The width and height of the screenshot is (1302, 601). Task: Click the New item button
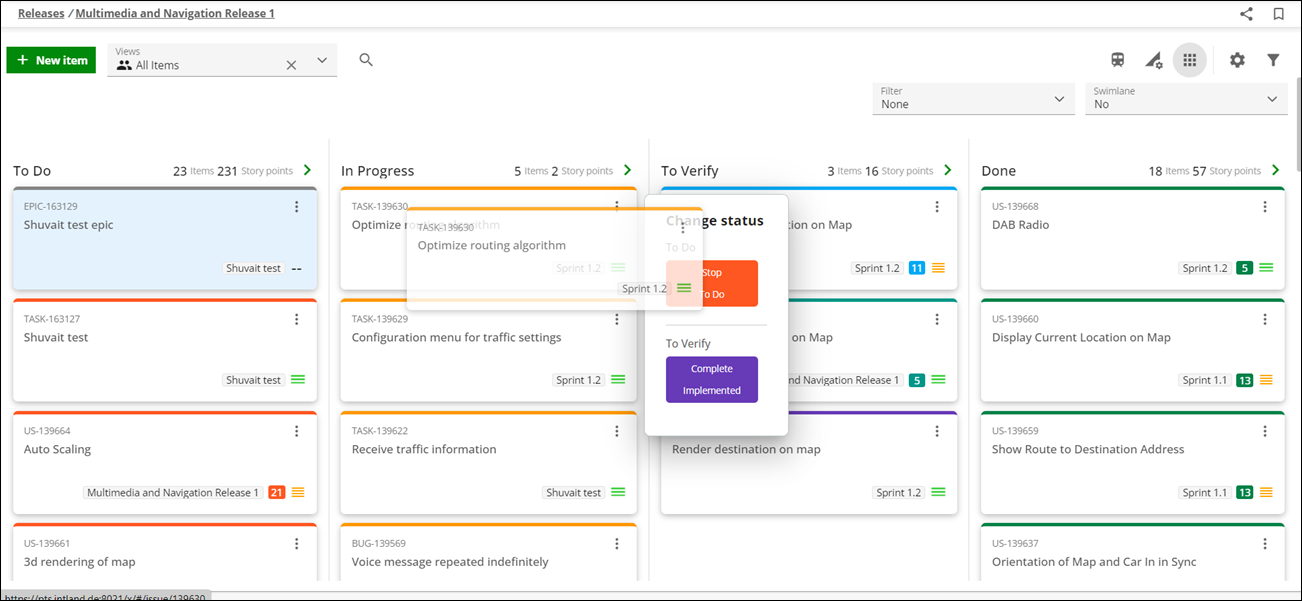coord(51,60)
